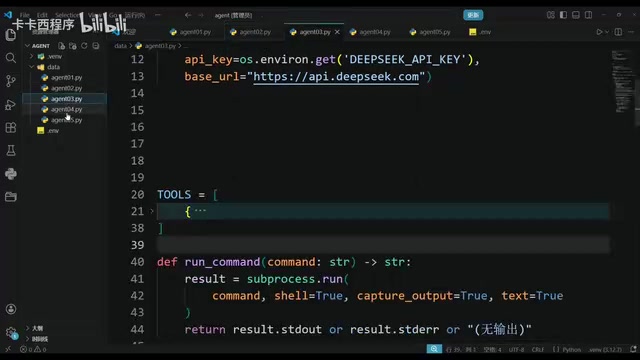Open agent02.py in the file tree
This screenshot has width=640, height=360.
click(67, 88)
